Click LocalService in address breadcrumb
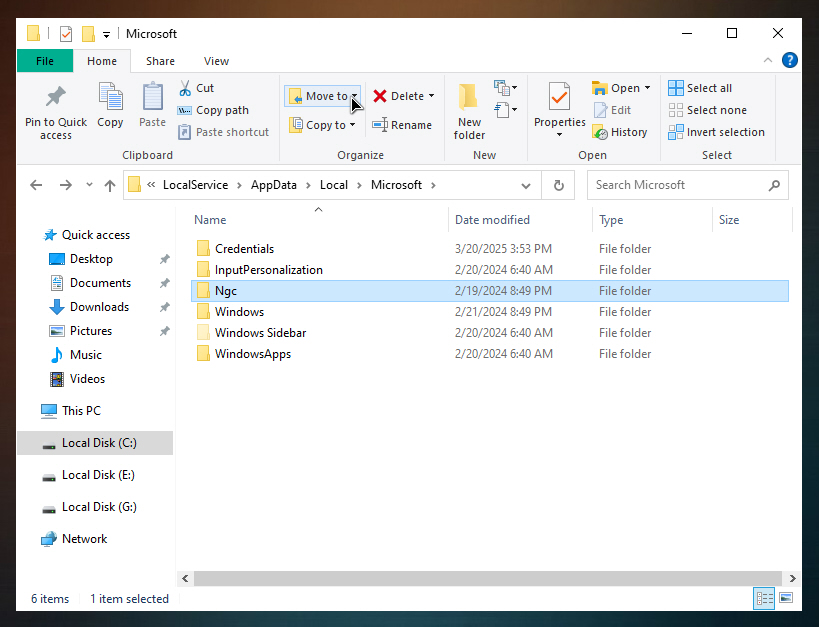819x627 pixels. pos(195,185)
